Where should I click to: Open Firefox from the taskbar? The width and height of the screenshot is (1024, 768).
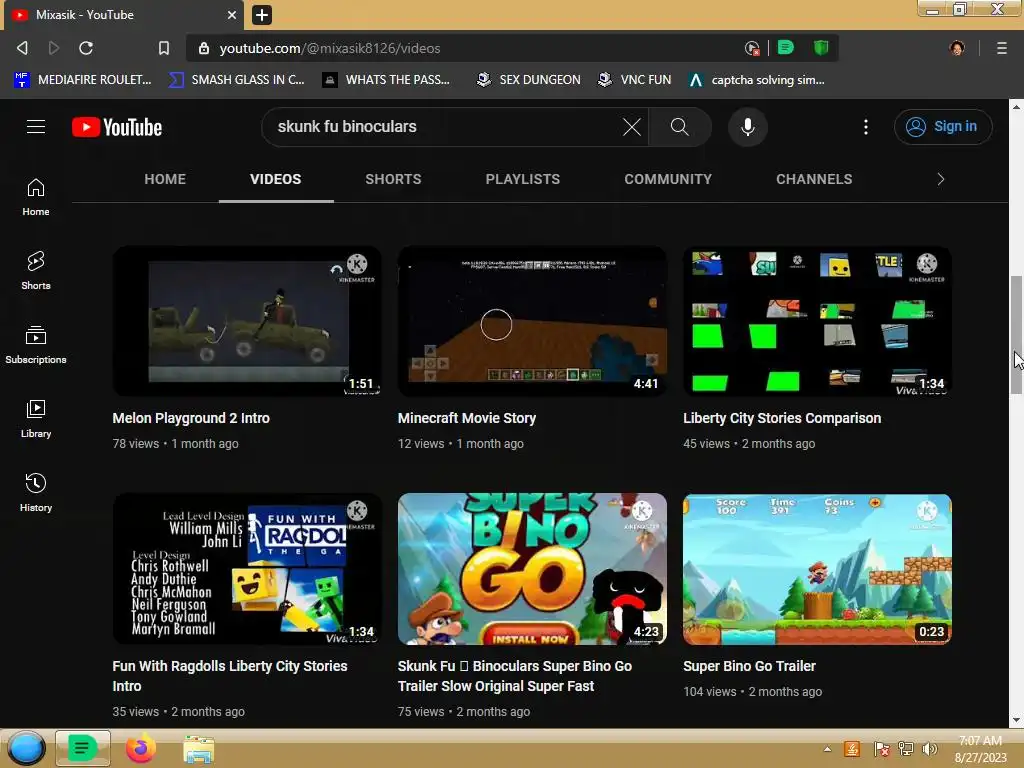point(140,748)
